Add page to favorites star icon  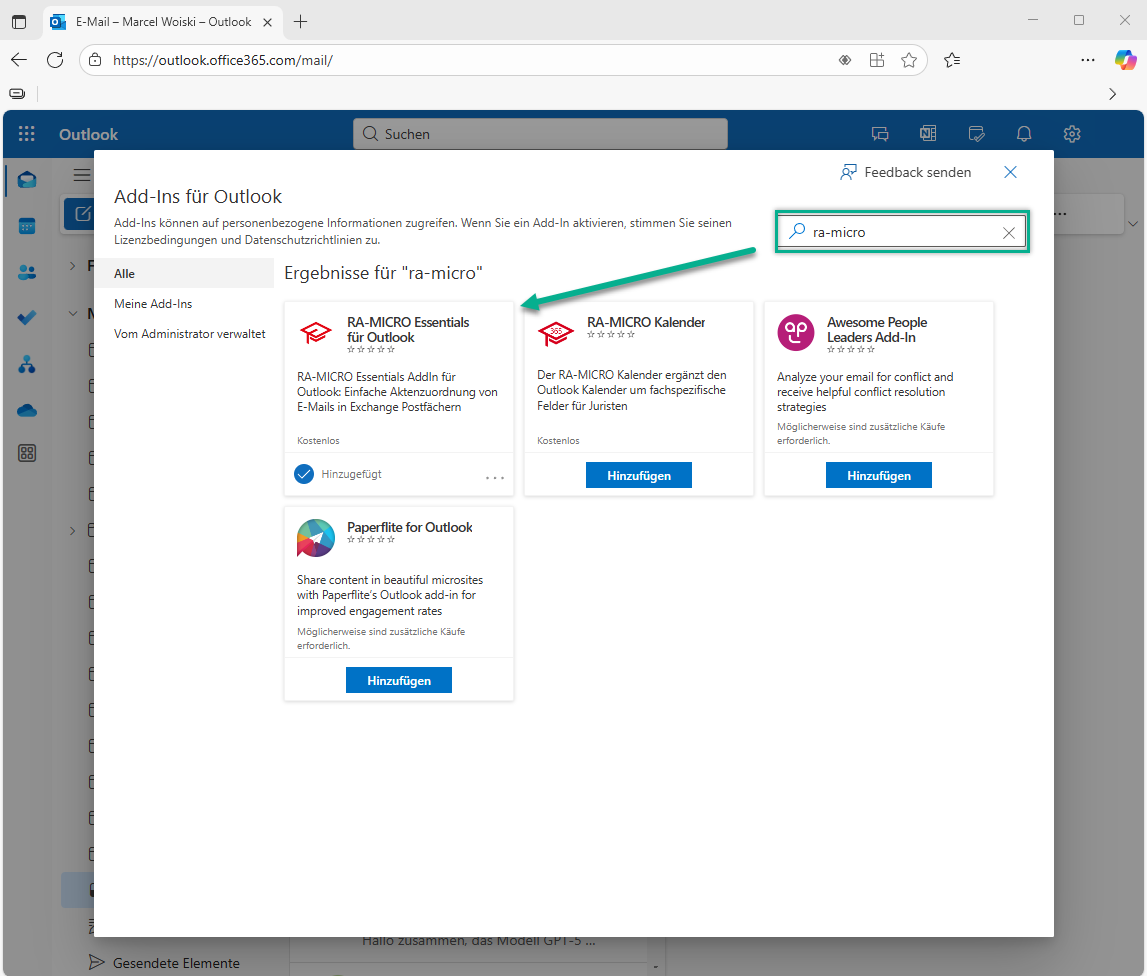coord(909,60)
